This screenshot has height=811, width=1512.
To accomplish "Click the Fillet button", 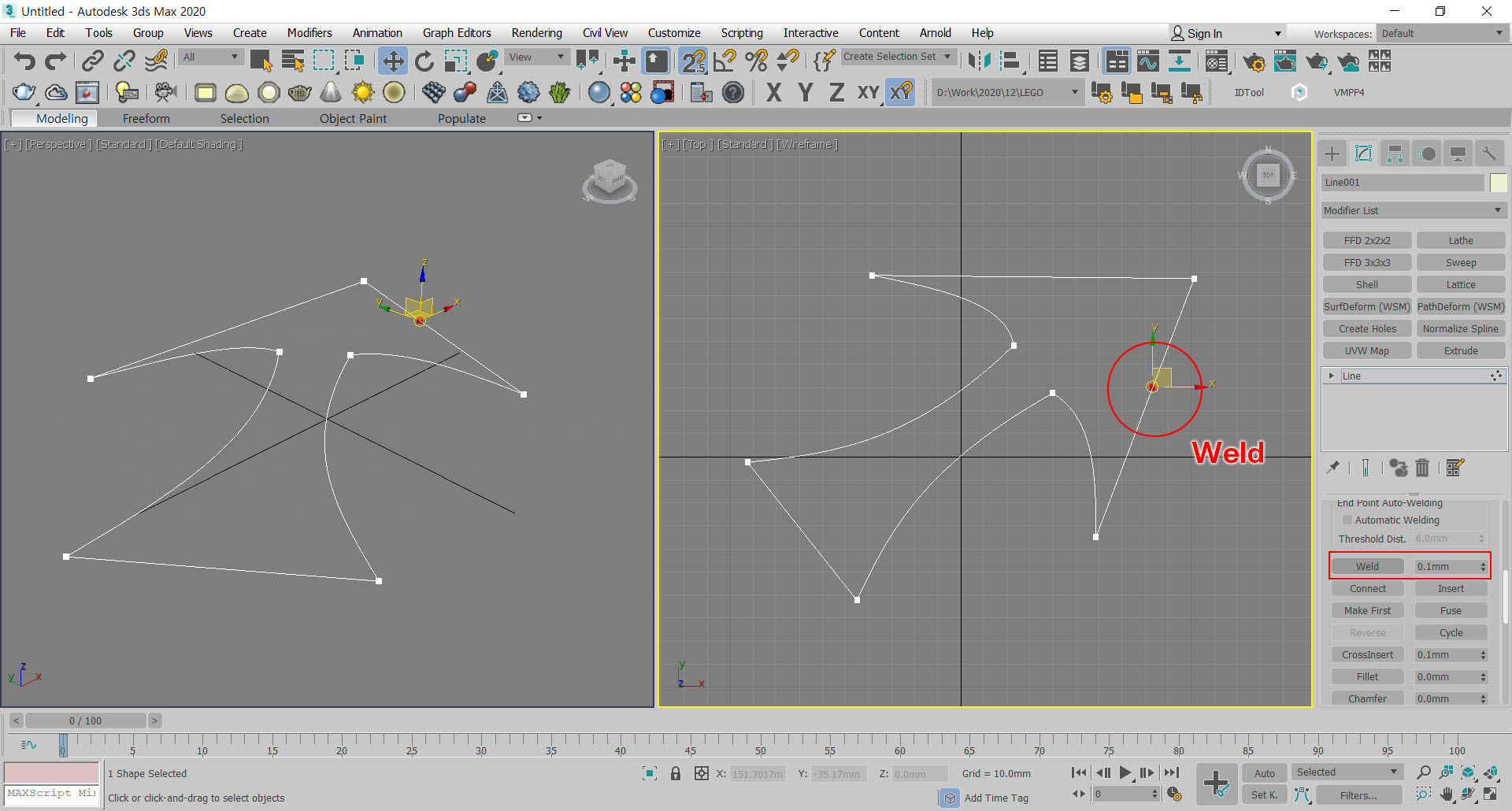I will [1367, 676].
